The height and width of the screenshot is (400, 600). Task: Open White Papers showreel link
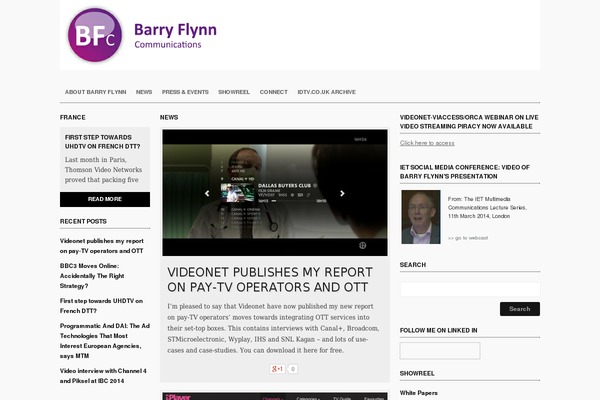click(419, 393)
